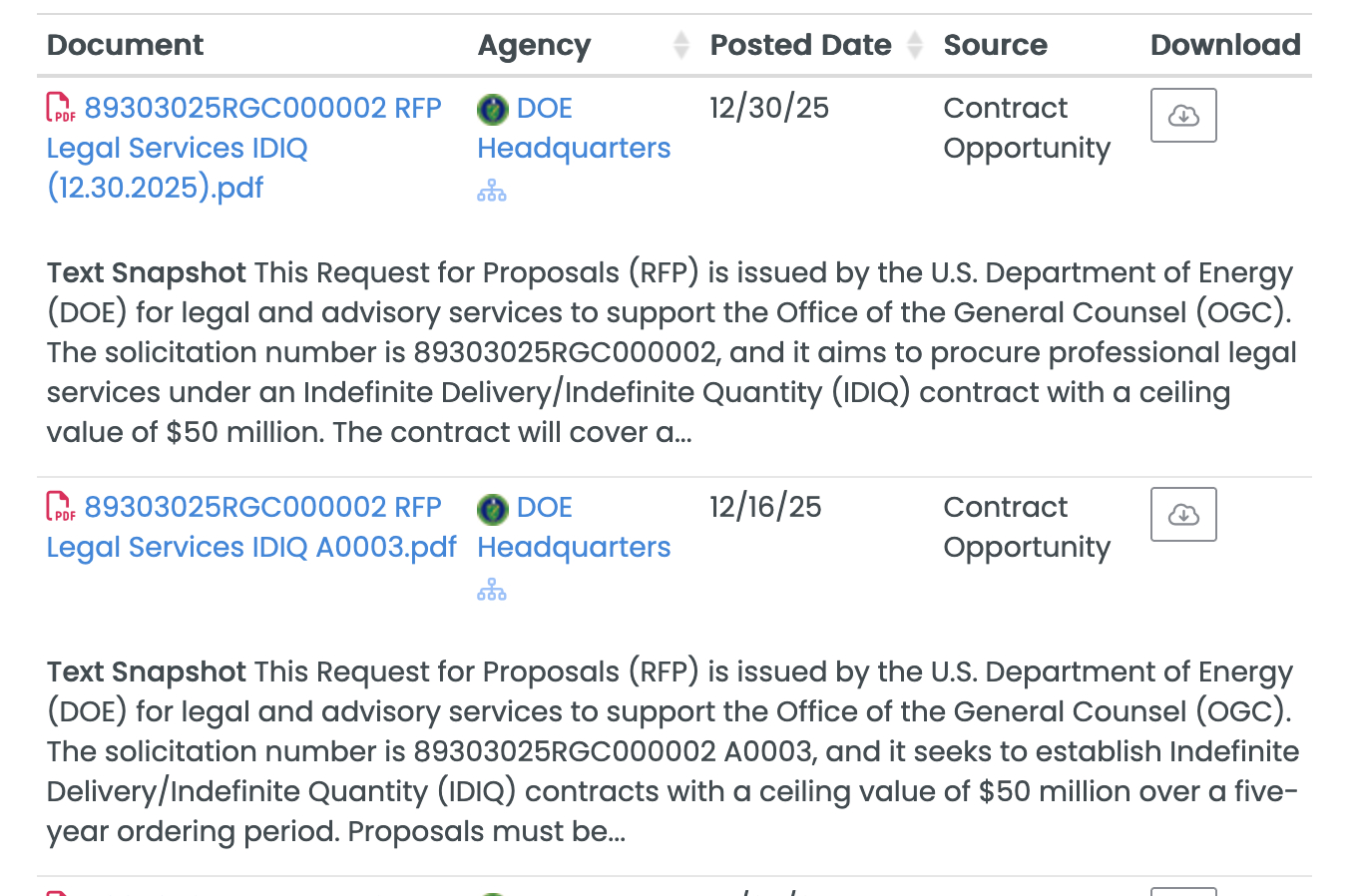Download the 12.30.2025 RFP document
1351x896 pixels.
[x=1183, y=116]
